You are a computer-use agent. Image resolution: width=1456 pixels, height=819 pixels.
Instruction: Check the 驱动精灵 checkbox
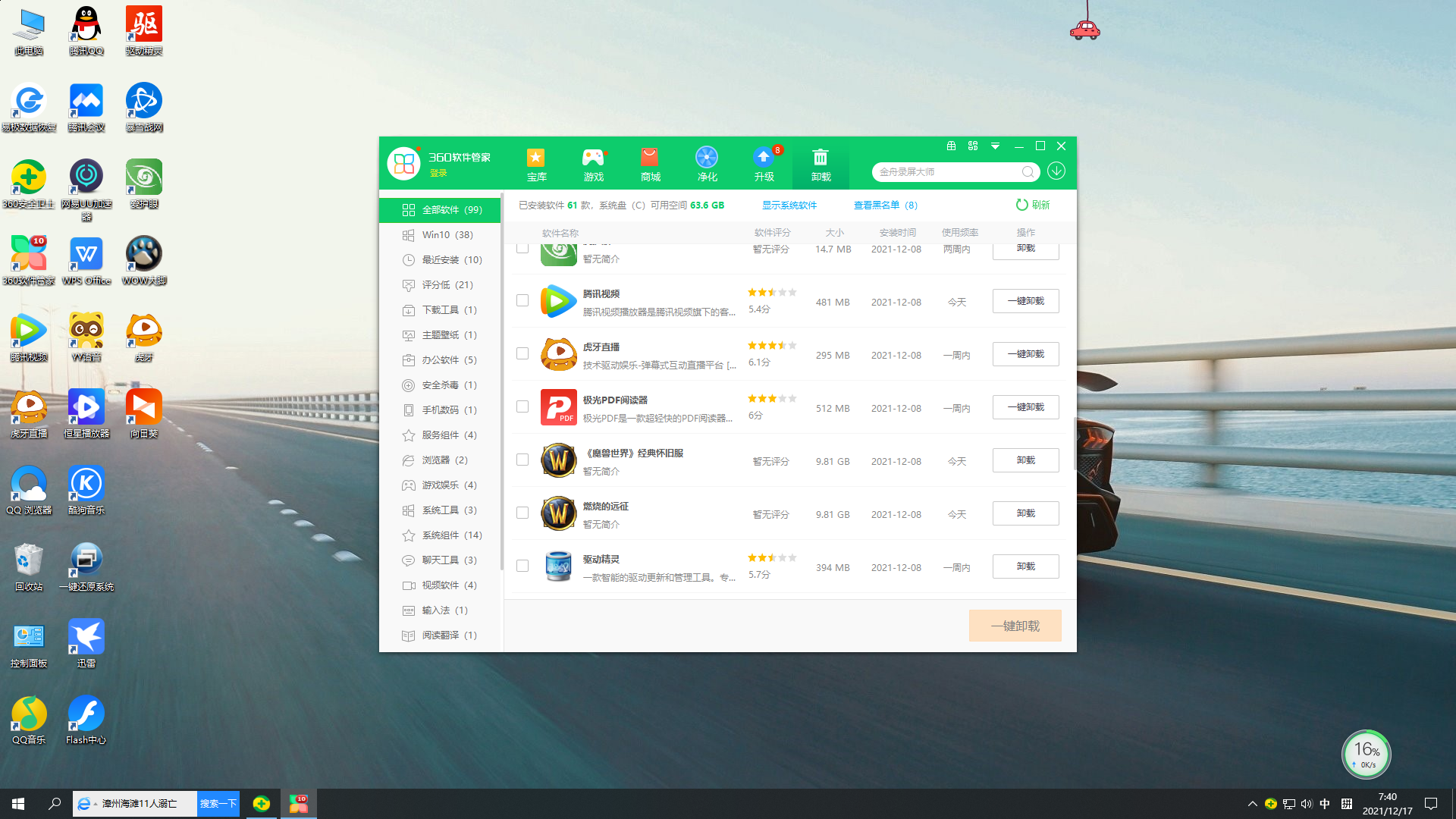coord(522,566)
